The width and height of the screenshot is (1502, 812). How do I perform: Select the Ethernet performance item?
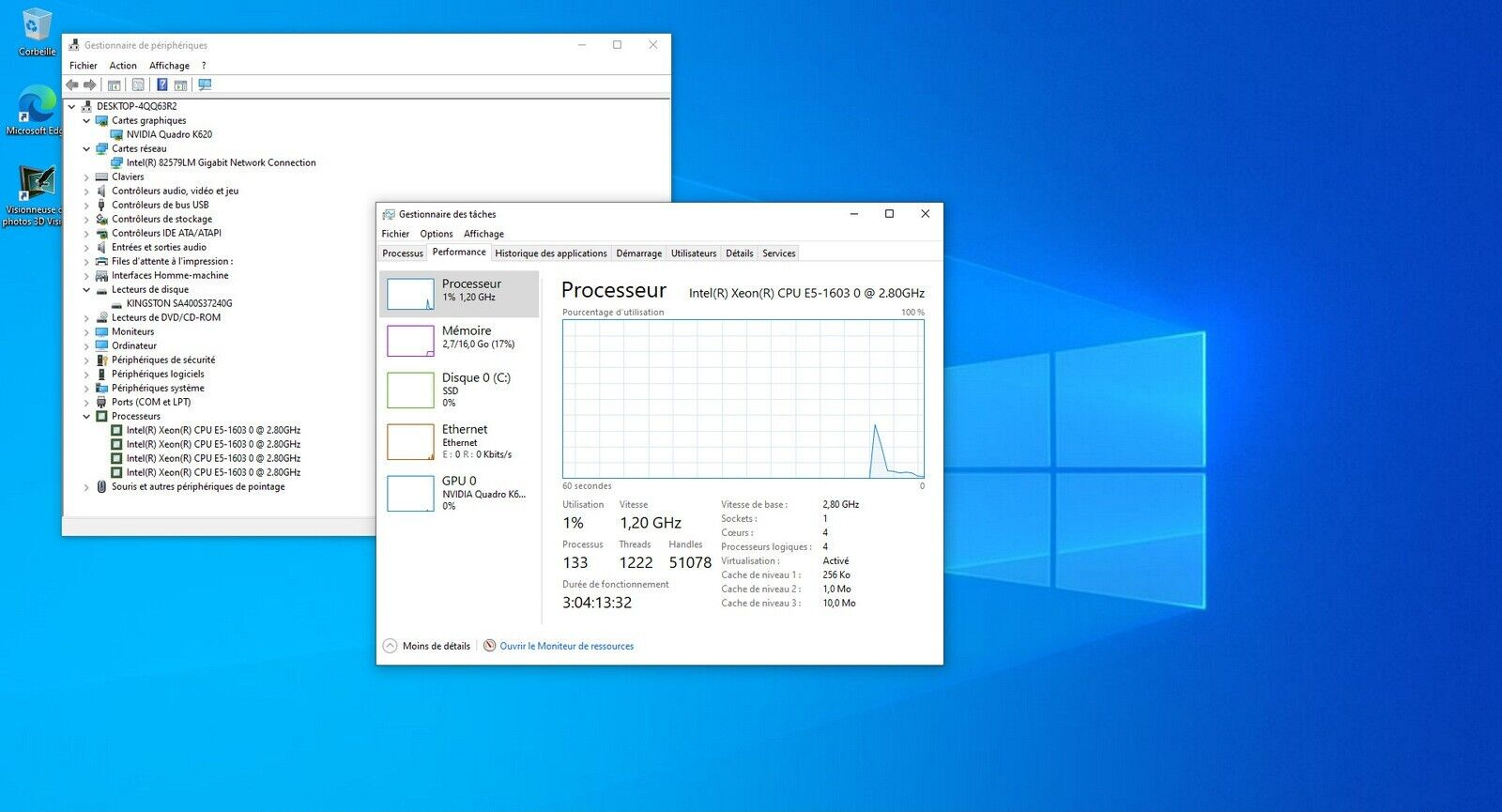click(x=459, y=441)
